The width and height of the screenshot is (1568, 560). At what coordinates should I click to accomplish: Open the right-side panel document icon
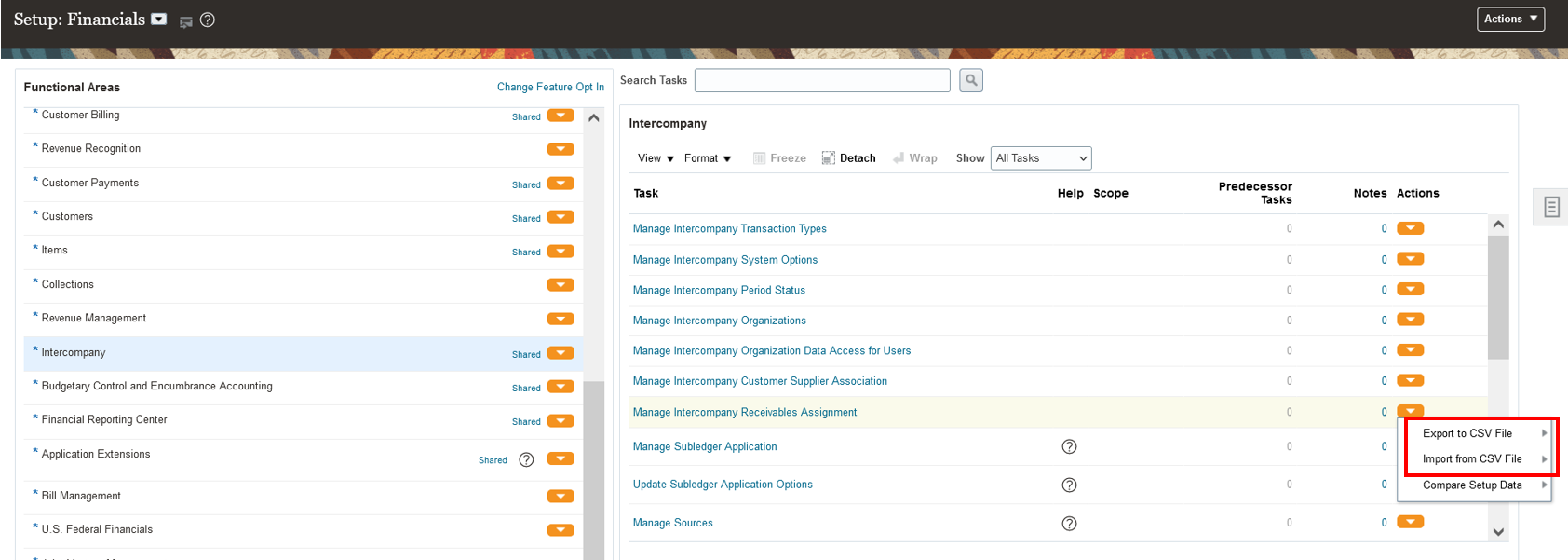pos(1551,207)
